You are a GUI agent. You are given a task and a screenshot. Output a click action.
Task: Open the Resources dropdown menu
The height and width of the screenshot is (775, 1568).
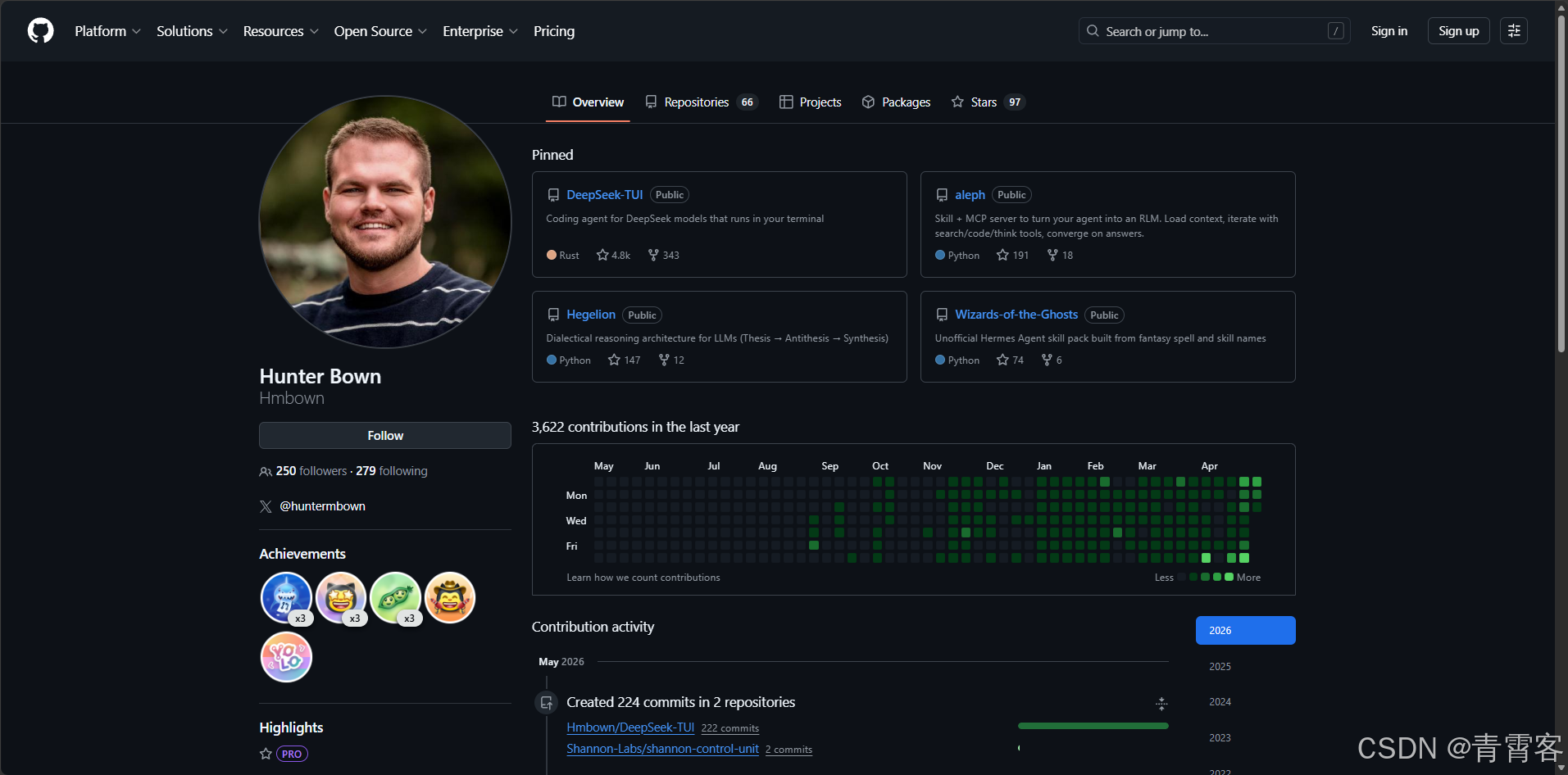coord(280,31)
